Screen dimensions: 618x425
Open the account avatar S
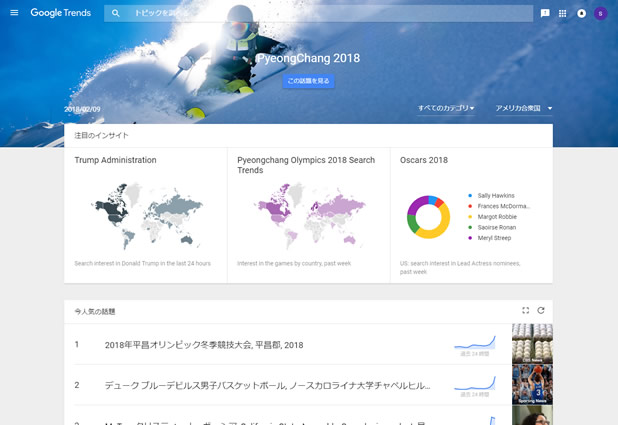(x=601, y=13)
